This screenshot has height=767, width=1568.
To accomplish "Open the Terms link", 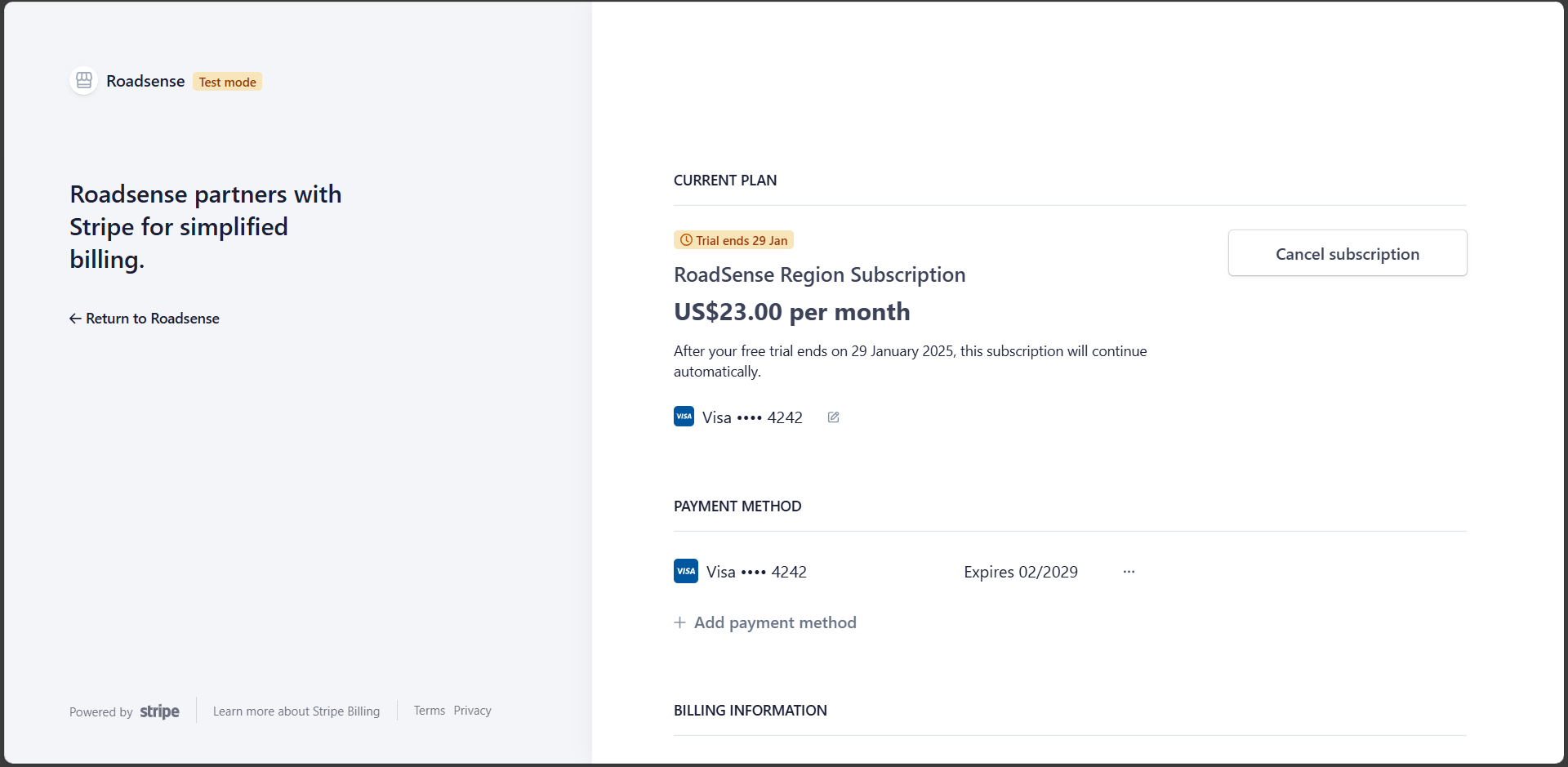I will pos(430,711).
